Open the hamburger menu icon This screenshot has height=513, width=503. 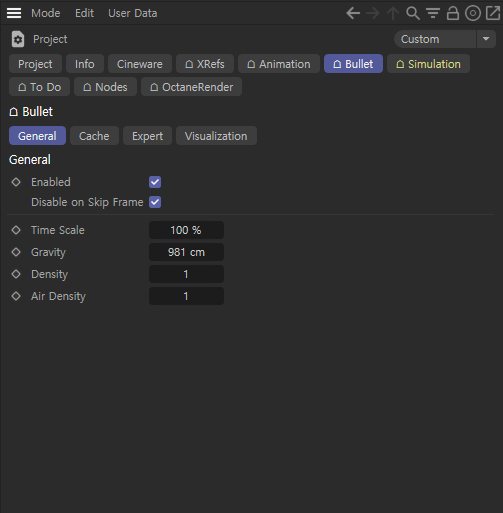(14, 13)
